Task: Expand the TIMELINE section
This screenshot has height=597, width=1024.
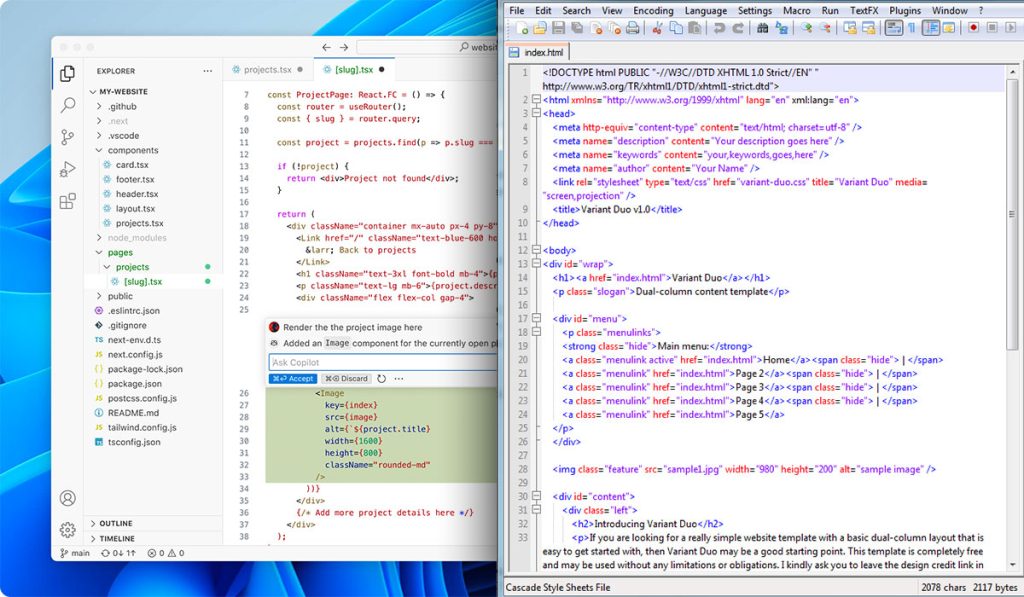Action: [x=153, y=538]
